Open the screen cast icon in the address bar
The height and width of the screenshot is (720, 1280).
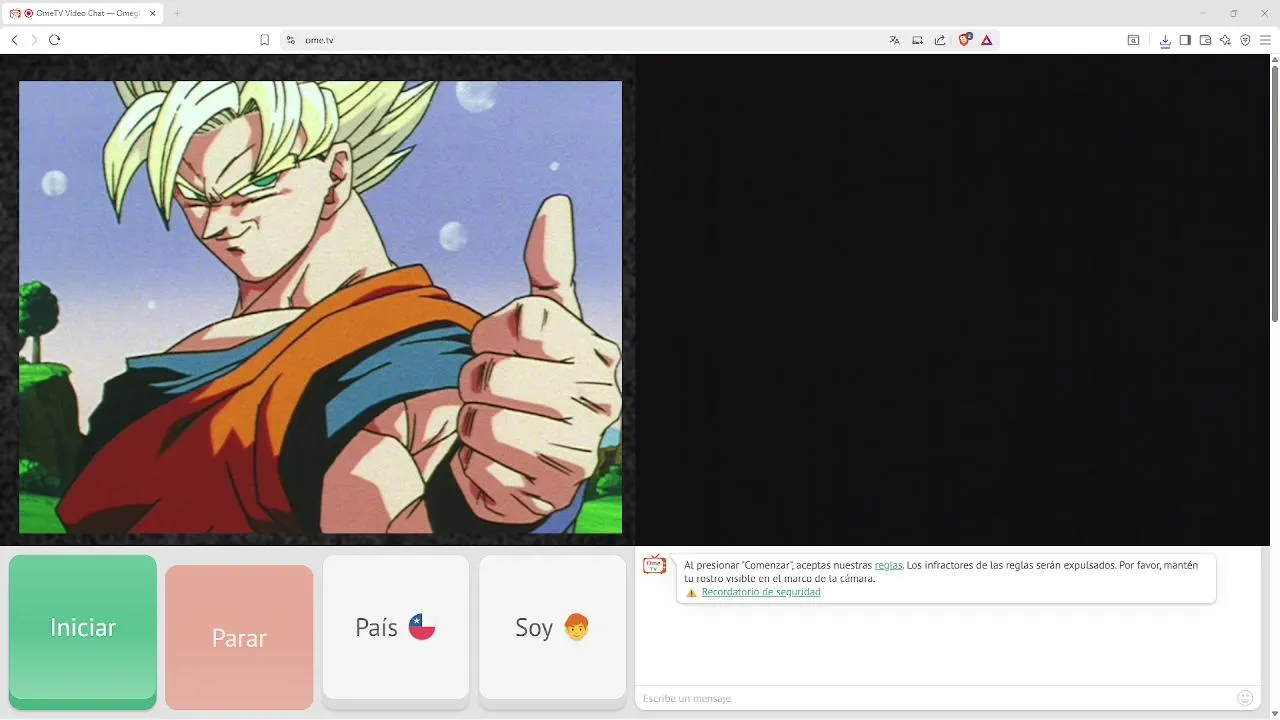(917, 40)
